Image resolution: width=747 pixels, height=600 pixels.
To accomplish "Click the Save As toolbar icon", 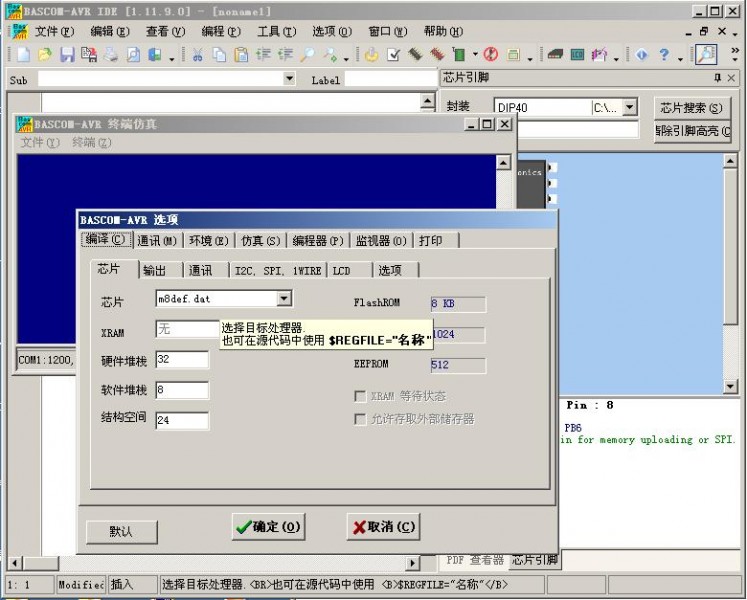I will pos(89,54).
